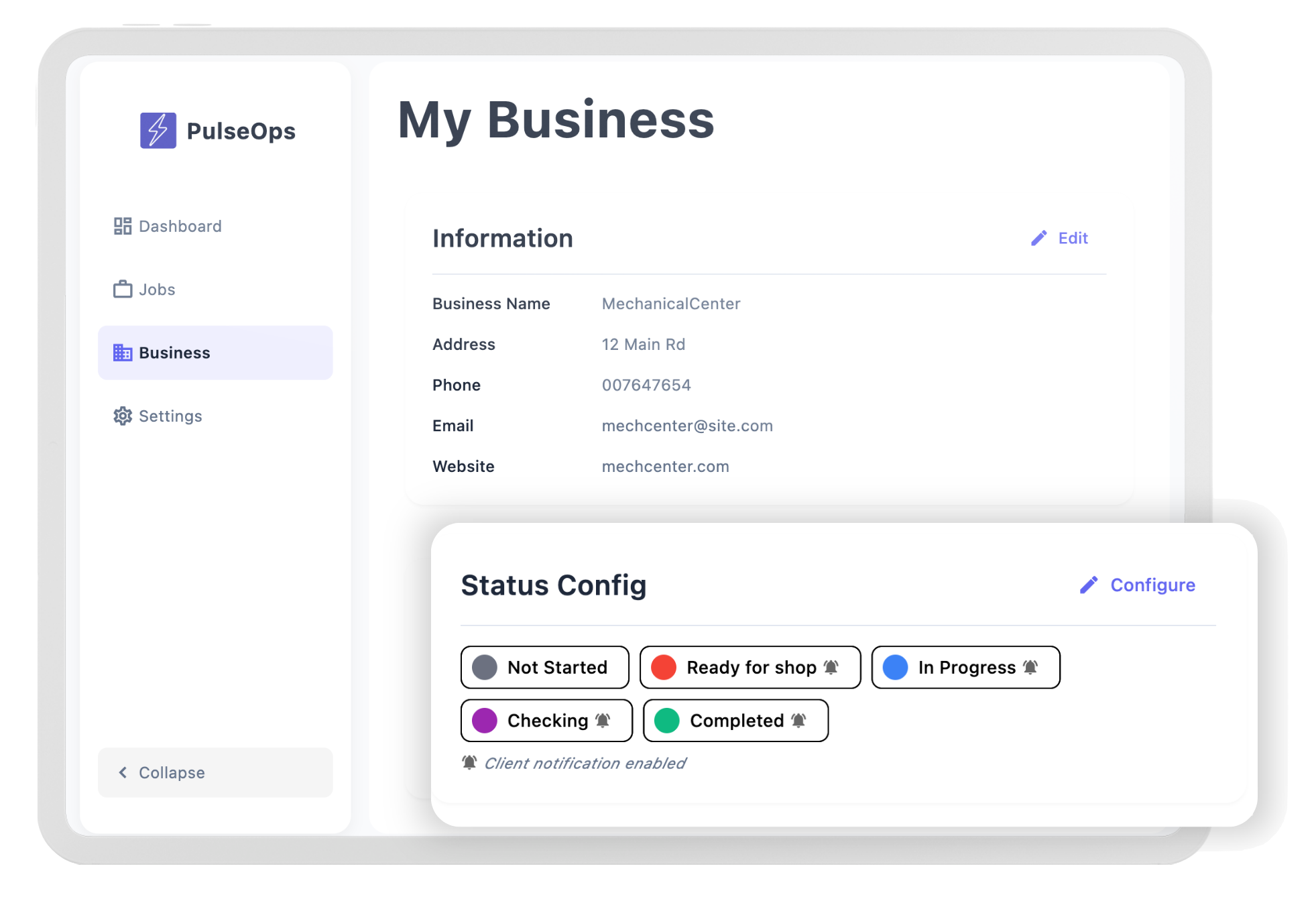Viewport: 1316px width, 901px height.
Task: Collapse the sidebar with the Collapse button
Action: tap(215, 772)
